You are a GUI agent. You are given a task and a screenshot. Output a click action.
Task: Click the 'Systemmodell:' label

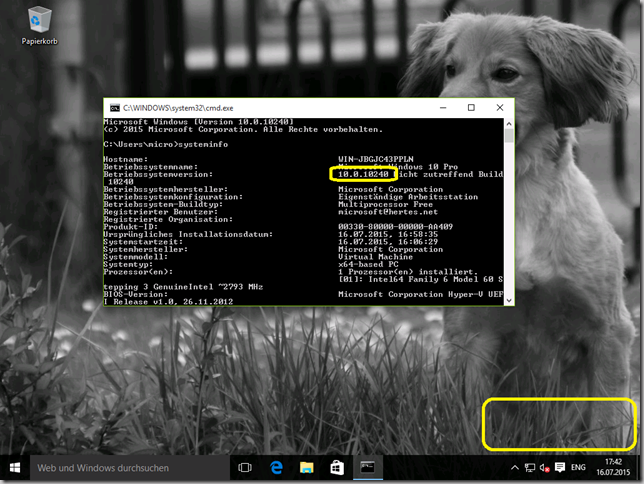(x=136, y=257)
